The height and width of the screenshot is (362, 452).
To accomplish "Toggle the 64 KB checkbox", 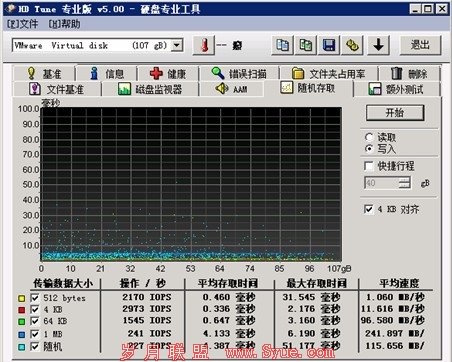I will click(x=35, y=321).
